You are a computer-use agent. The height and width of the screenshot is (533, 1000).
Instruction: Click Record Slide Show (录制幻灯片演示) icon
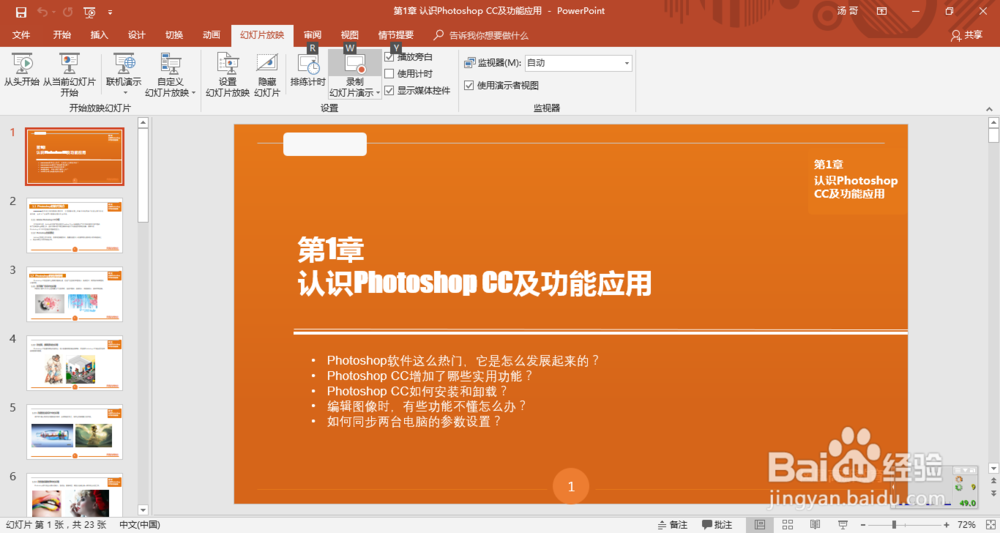coord(355,64)
